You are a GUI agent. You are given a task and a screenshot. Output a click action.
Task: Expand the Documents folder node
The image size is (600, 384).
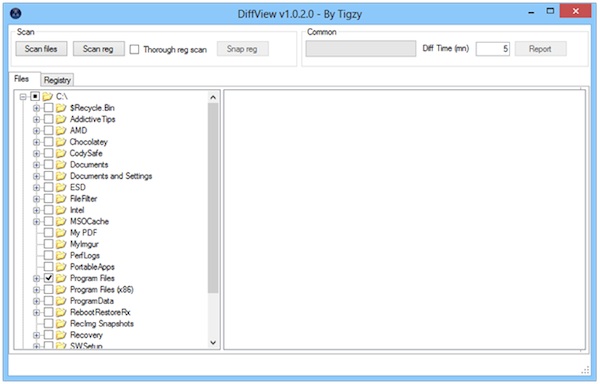(x=36, y=165)
